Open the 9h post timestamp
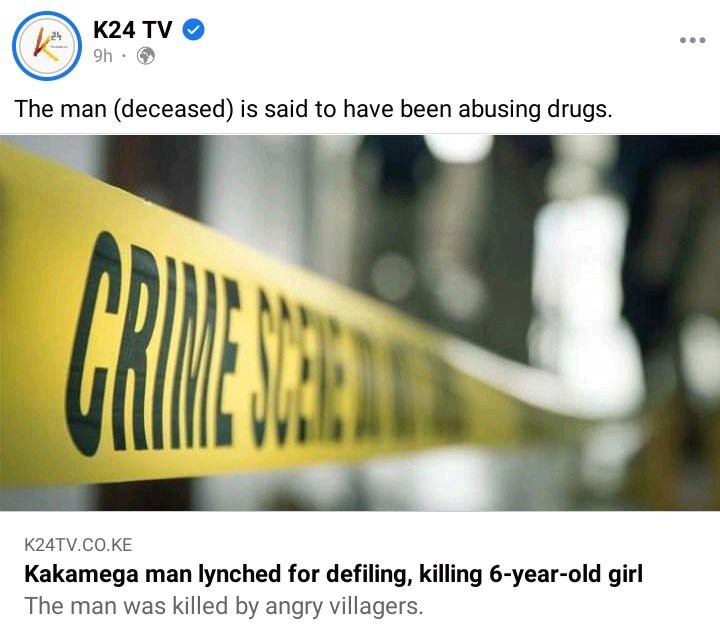 point(103,56)
